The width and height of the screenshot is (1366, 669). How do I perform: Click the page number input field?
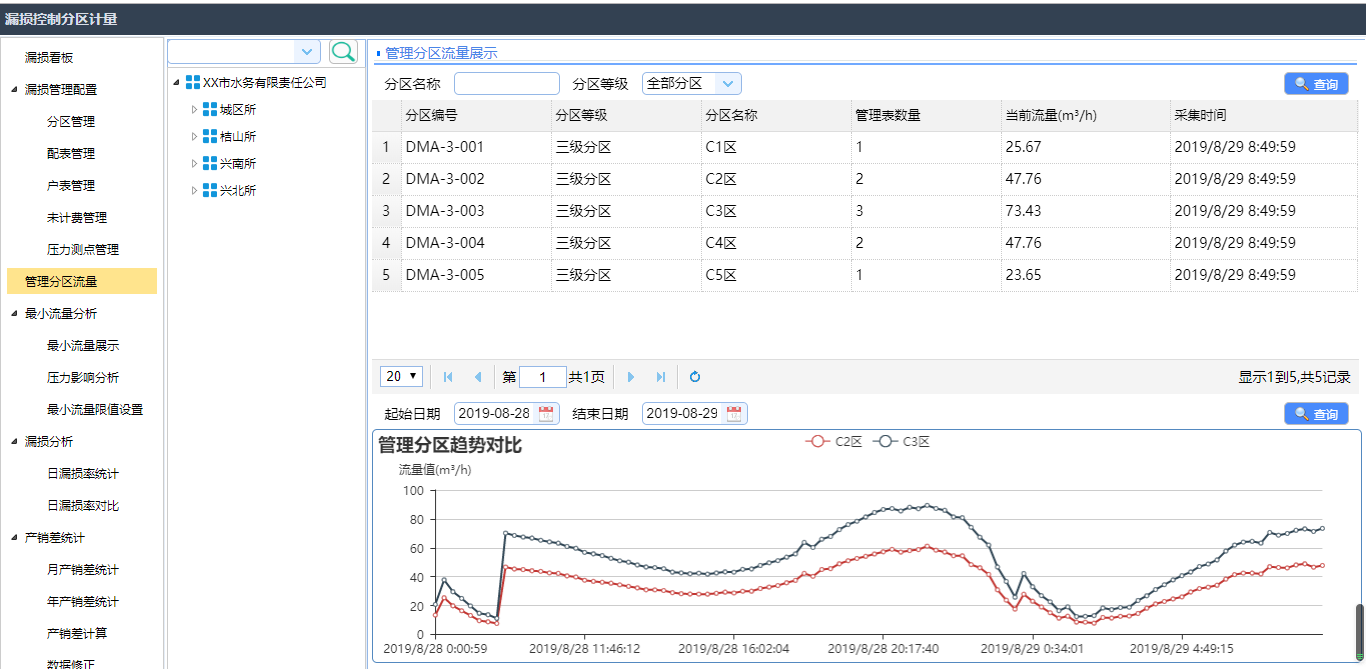coord(543,377)
